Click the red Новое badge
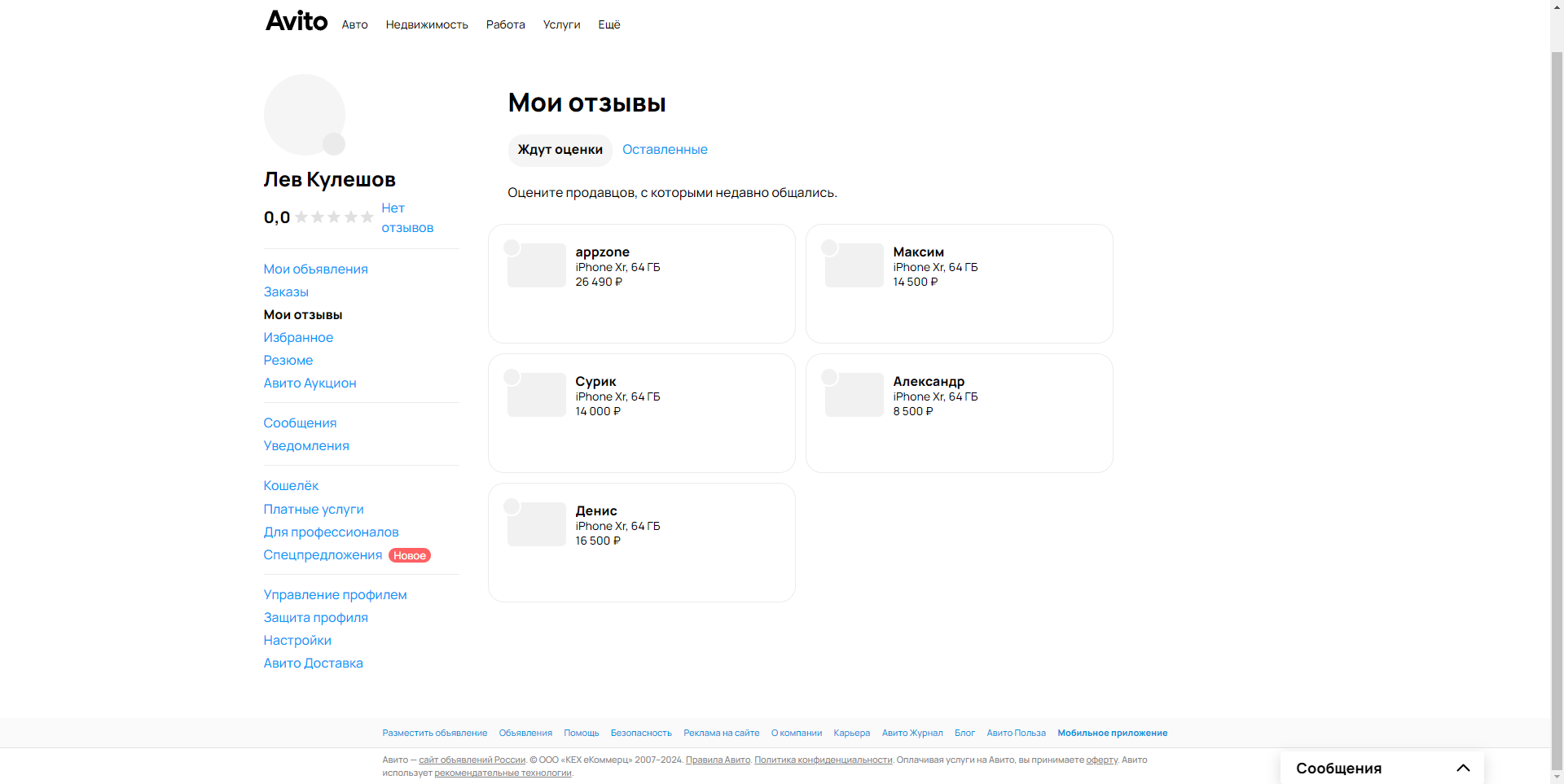This screenshot has width=1564, height=784. (x=410, y=555)
